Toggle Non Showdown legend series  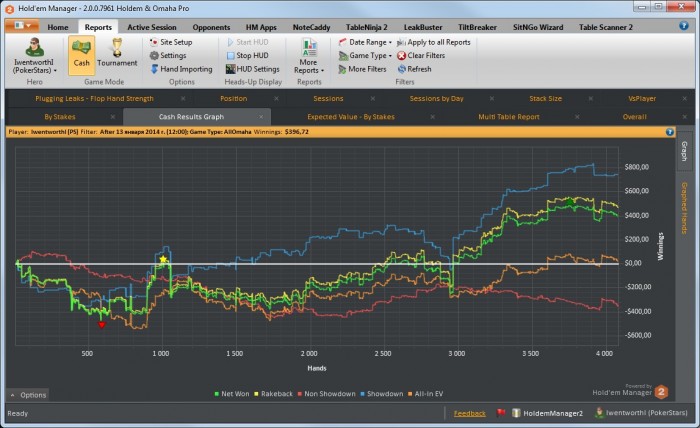point(326,394)
